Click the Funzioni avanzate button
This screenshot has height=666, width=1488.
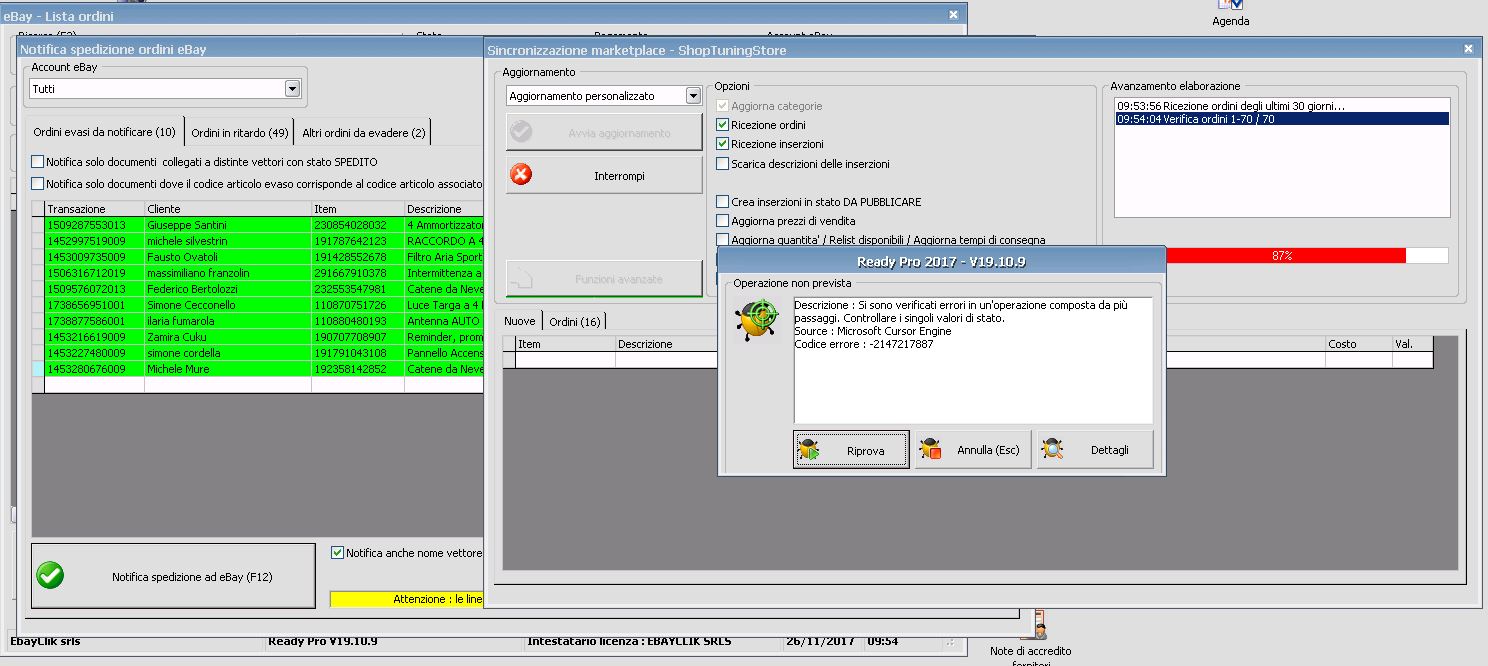point(604,279)
